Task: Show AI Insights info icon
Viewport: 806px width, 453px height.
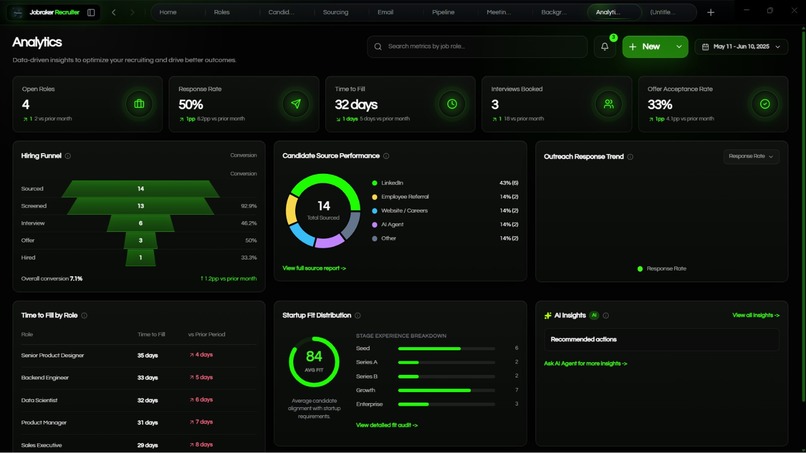Action: pyautogui.click(x=606, y=316)
